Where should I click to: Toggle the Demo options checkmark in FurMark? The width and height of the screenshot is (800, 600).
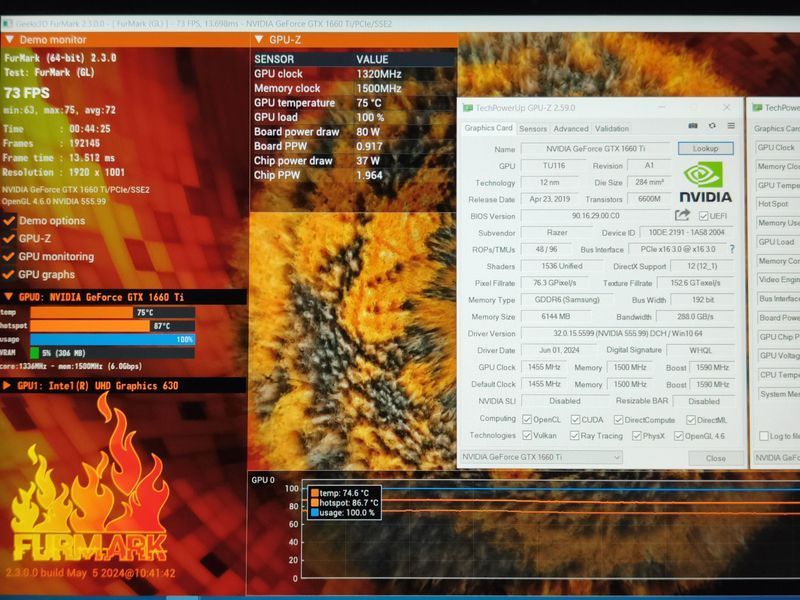click(x=9, y=221)
